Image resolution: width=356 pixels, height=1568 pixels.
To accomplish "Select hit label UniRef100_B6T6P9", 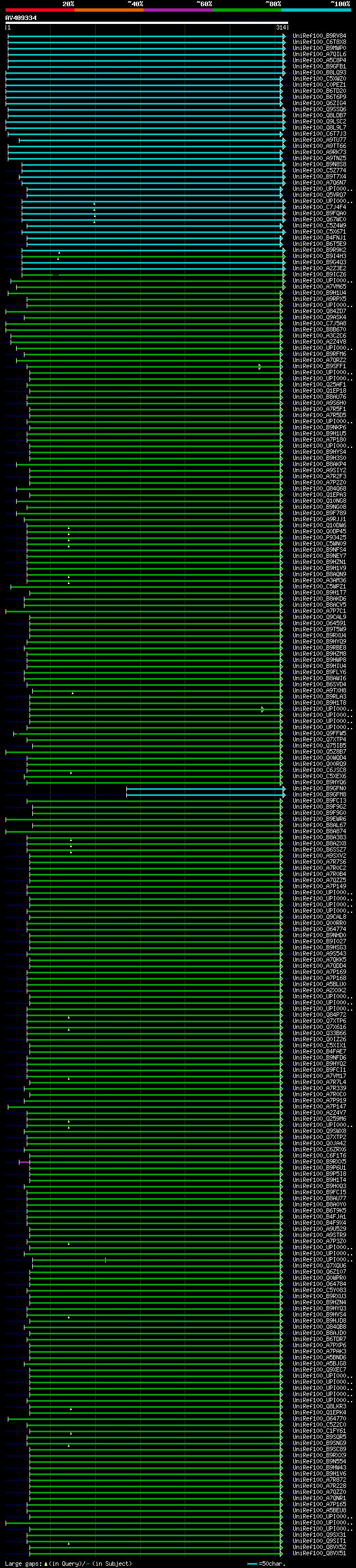I will click(319, 97).
